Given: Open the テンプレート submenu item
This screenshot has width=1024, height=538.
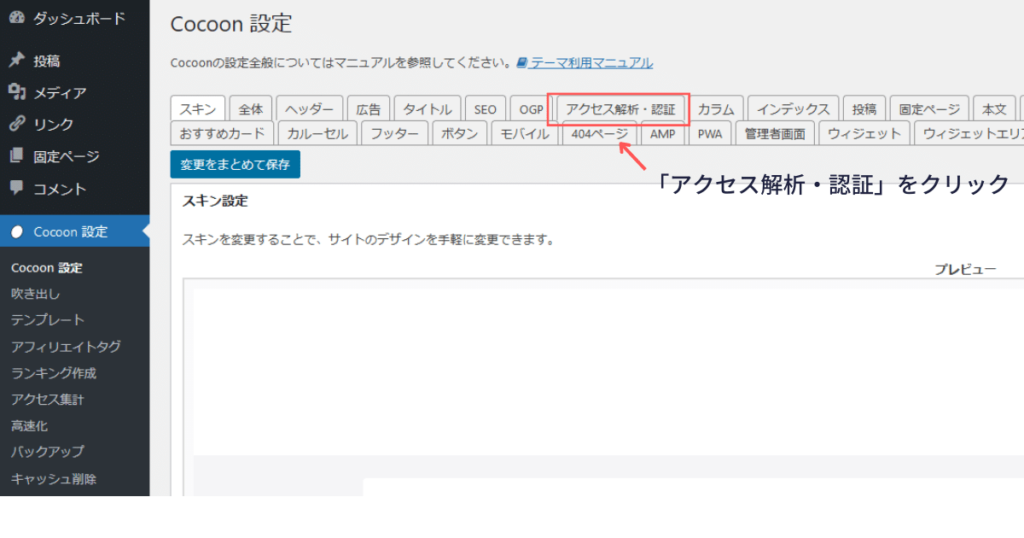Looking at the screenshot, I should [48, 320].
